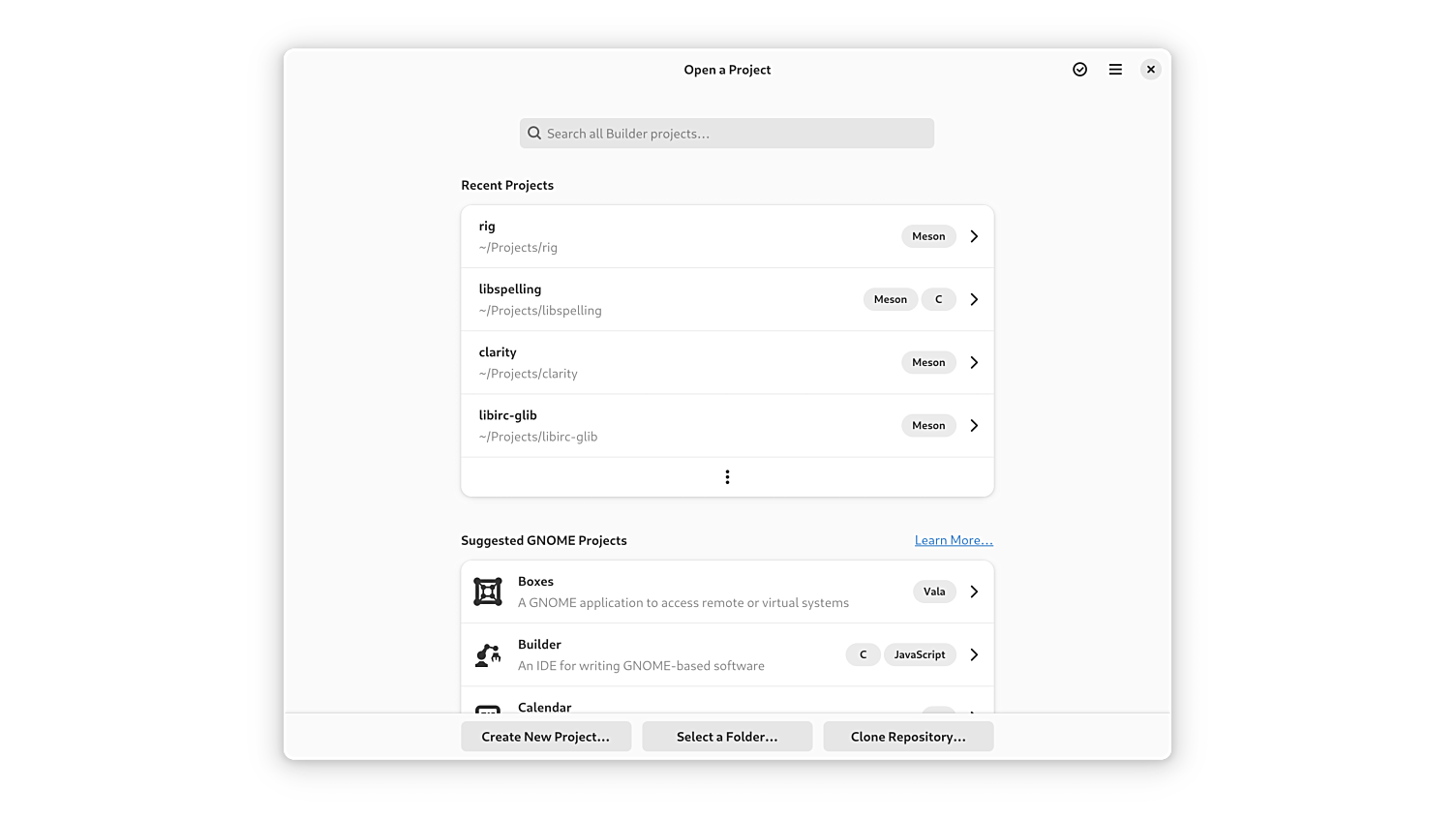The height and width of the screenshot is (819, 1456).
Task: Focus the Search all Builder projects field
Action: (736, 134)
